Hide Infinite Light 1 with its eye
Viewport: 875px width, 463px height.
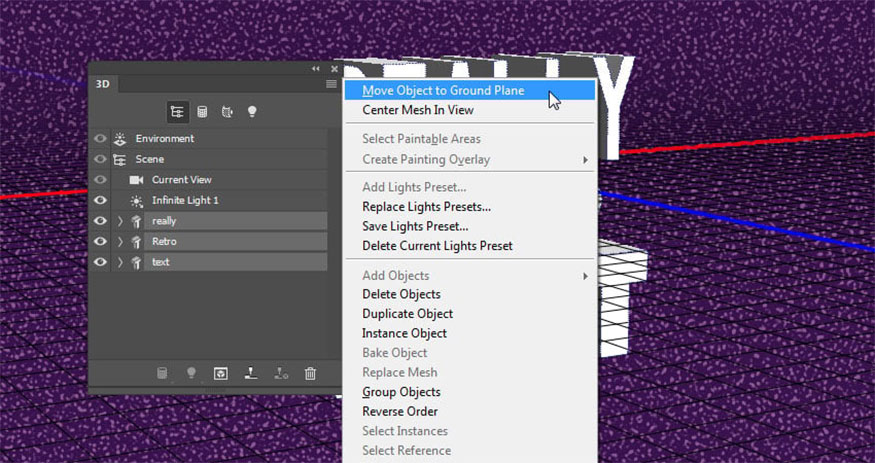pos(100,200)
